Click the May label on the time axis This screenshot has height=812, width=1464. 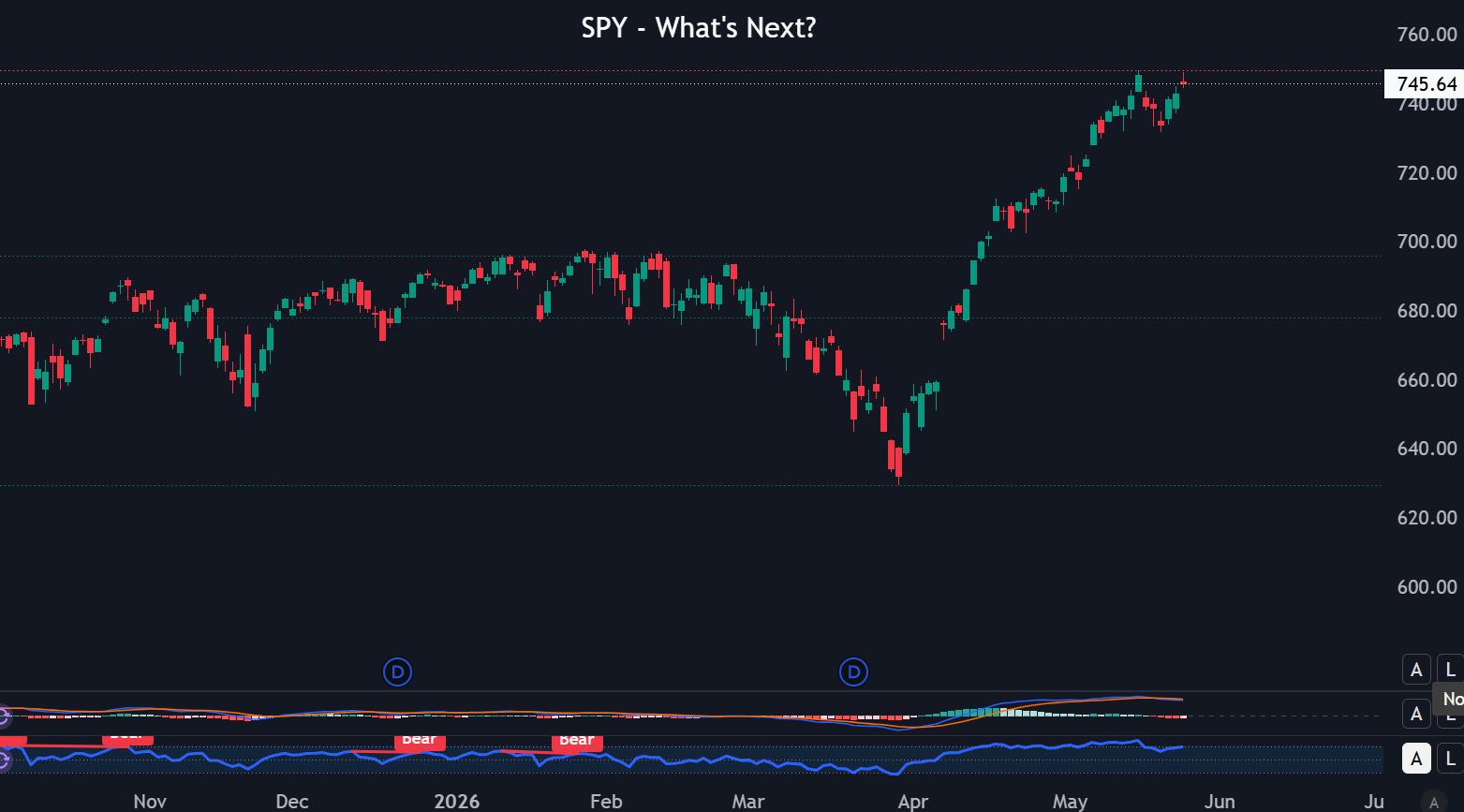point(1070,802)
